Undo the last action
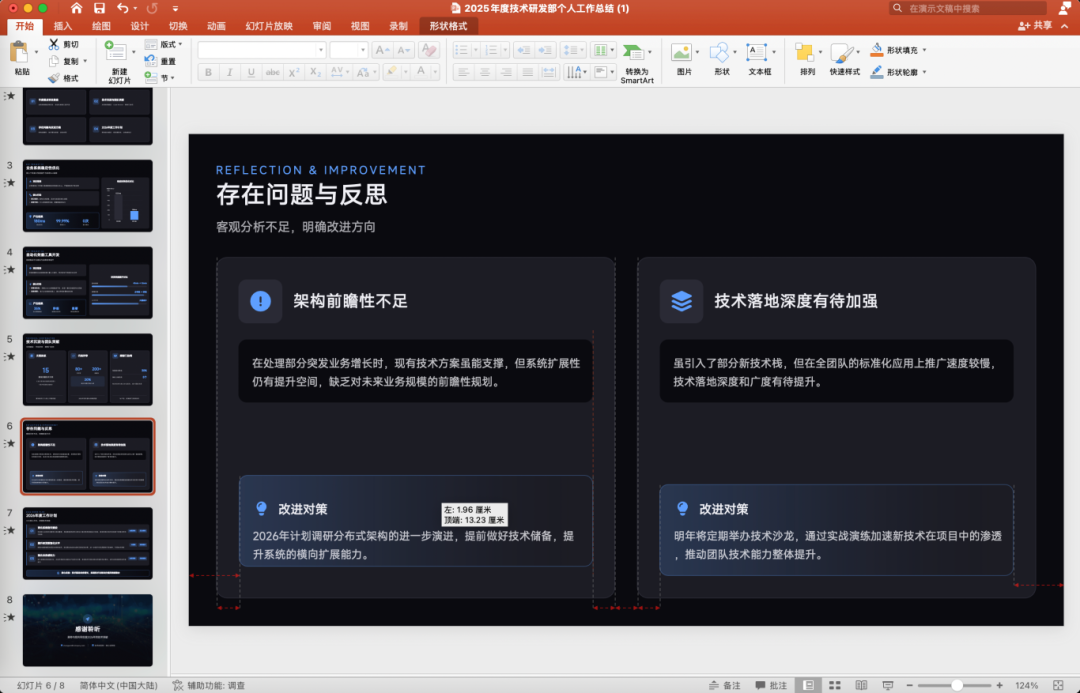This screenshot has width=1080, height=693. pos(123,8)
